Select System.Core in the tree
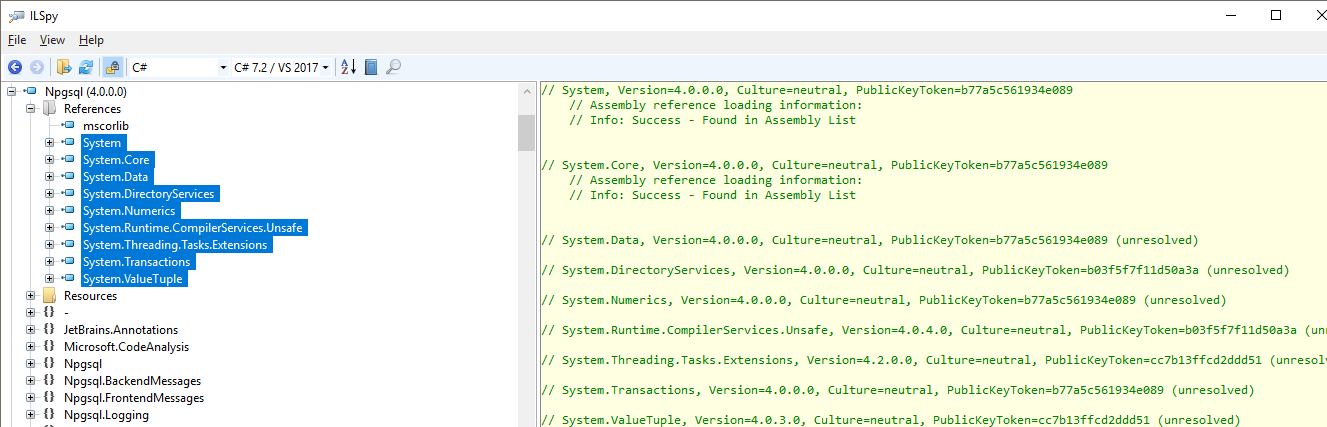The width and height of the screenshot is (1327, 427). coord(116,160)
